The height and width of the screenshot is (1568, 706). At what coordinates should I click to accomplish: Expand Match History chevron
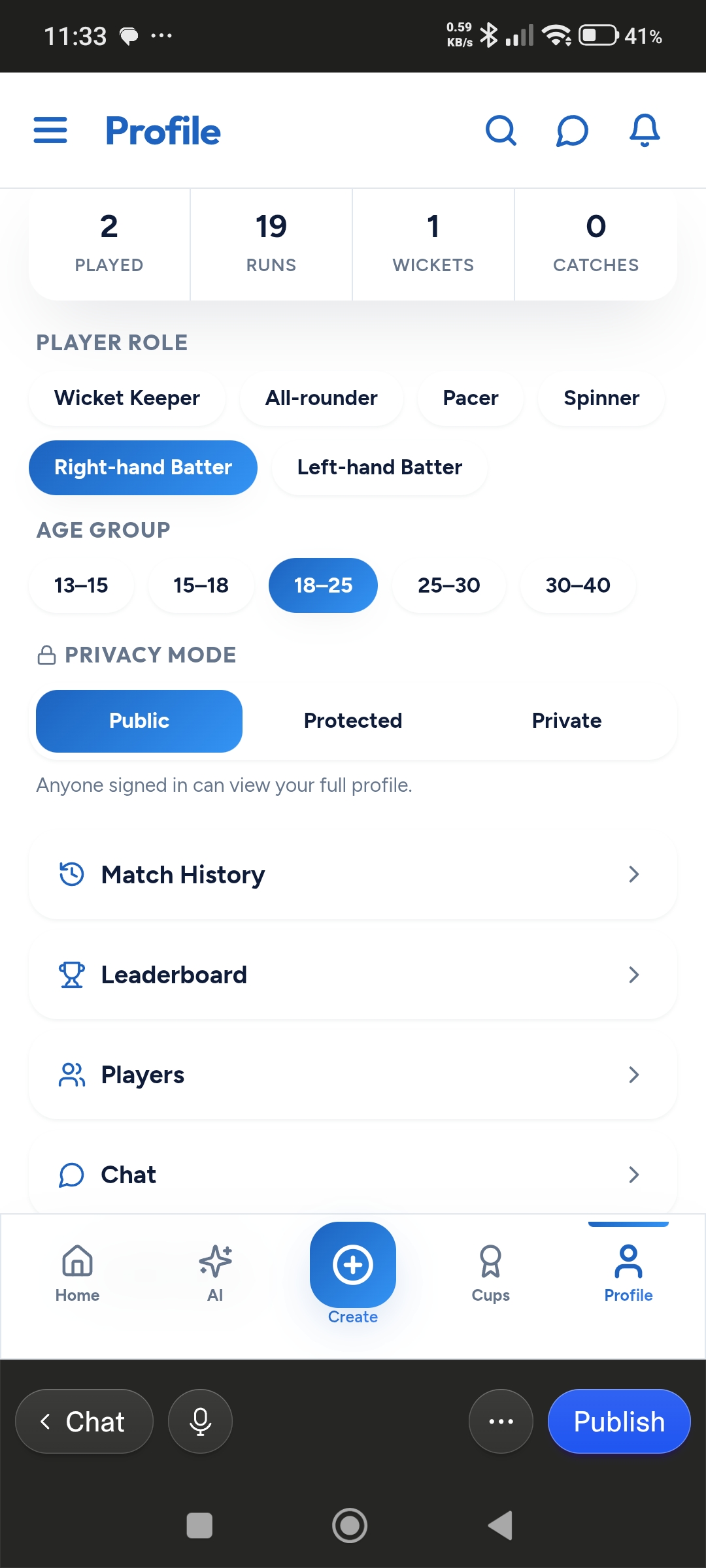click(x=633, y=874)
